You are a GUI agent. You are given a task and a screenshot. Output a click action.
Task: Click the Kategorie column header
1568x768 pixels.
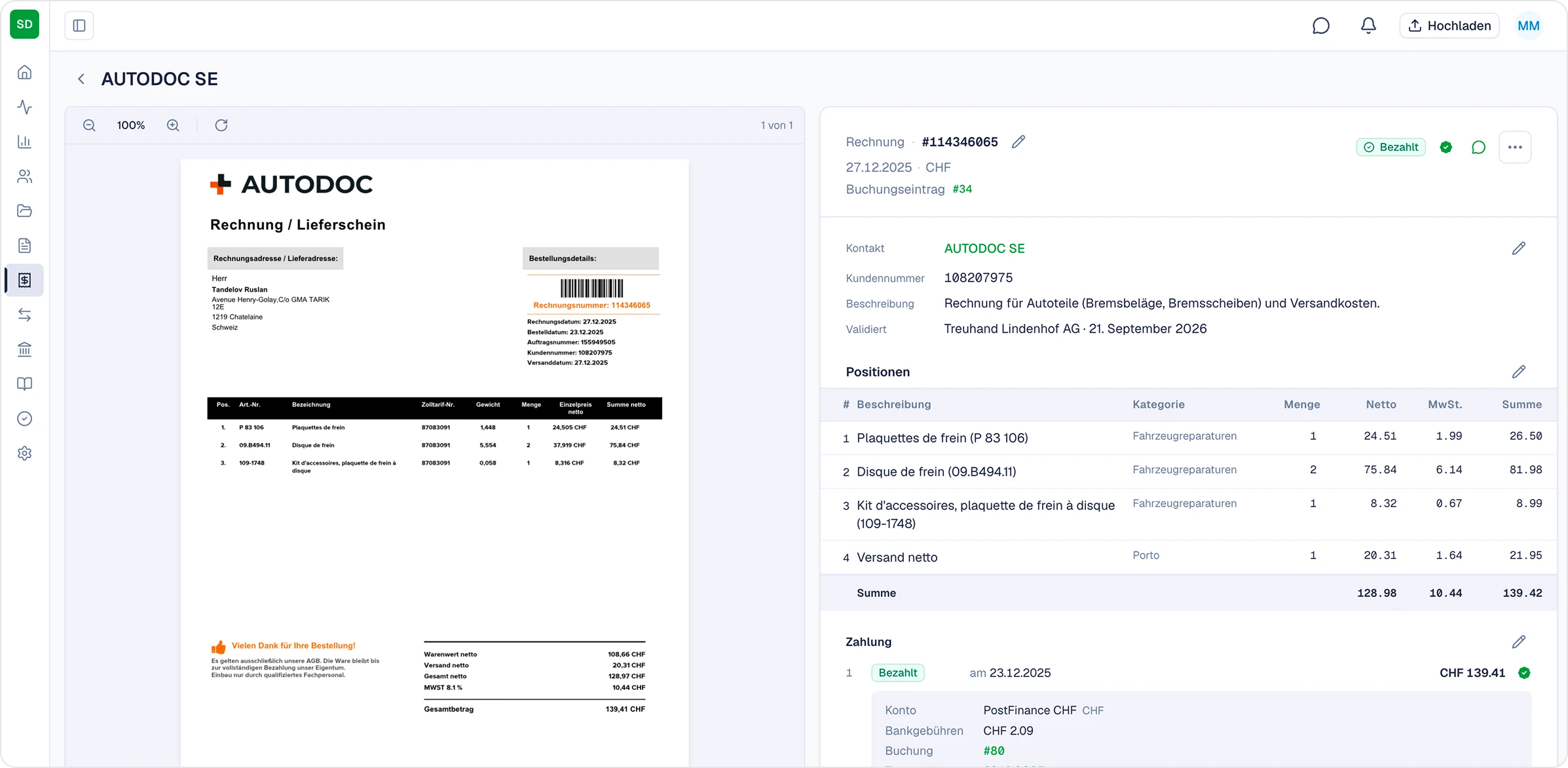pos(1159,405)
